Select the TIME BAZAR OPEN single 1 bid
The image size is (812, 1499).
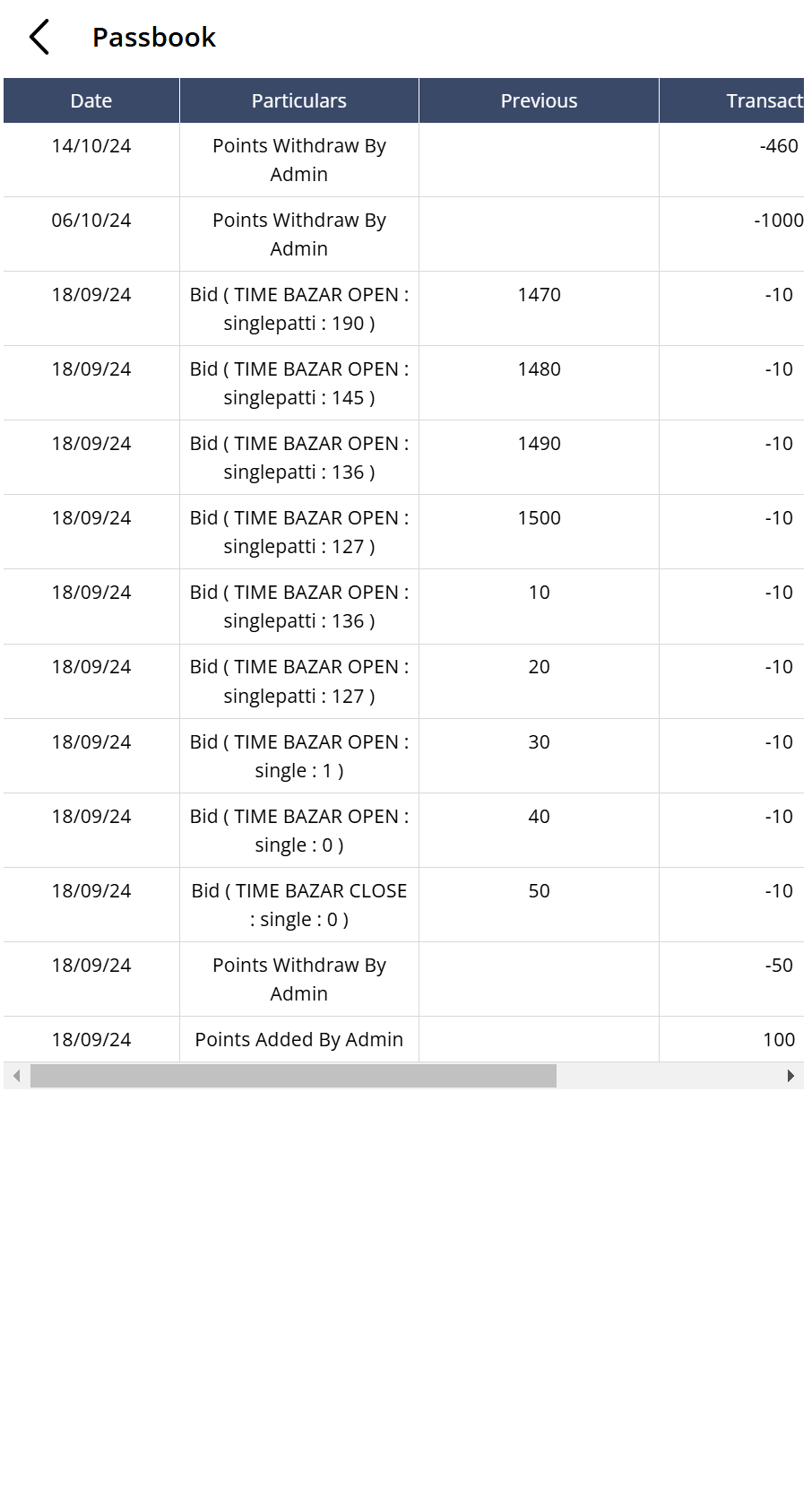tap(298, 757)
